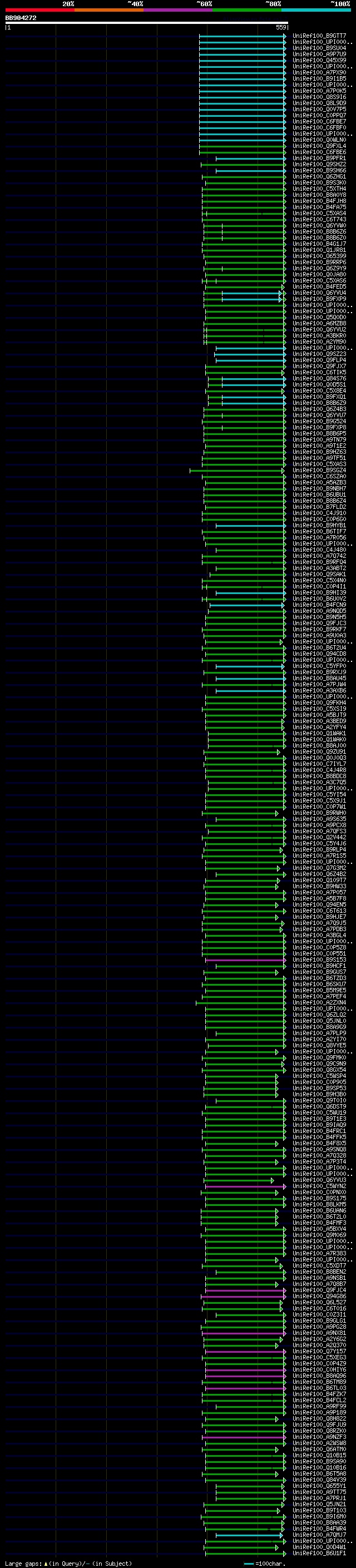
Task: Open hit UniRef100_B9RWH0
Action: 319,813
